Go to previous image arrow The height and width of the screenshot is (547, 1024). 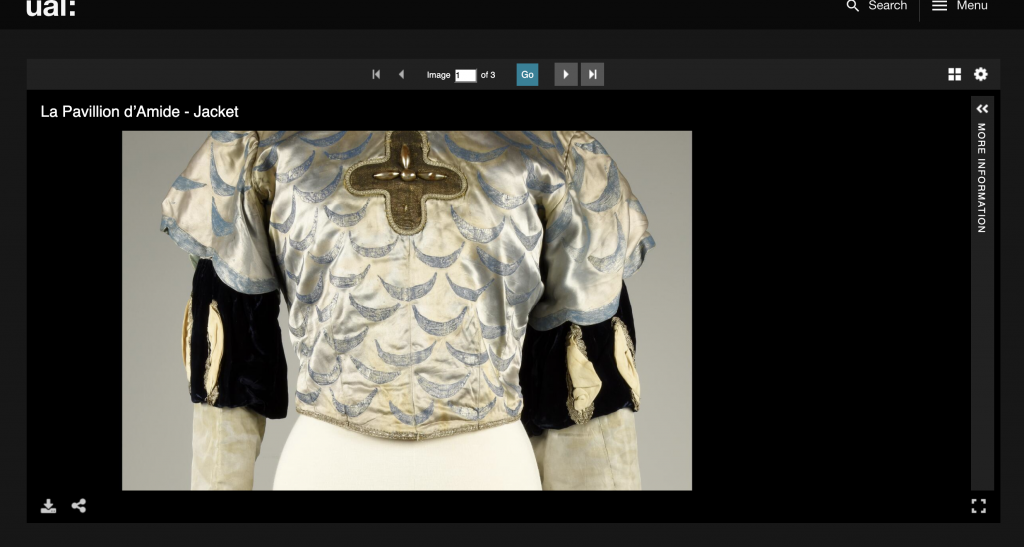point(402,74)
